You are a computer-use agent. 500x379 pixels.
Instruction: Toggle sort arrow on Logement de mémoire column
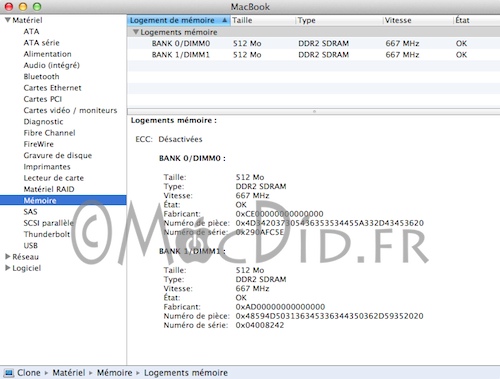tap(225, 20)
